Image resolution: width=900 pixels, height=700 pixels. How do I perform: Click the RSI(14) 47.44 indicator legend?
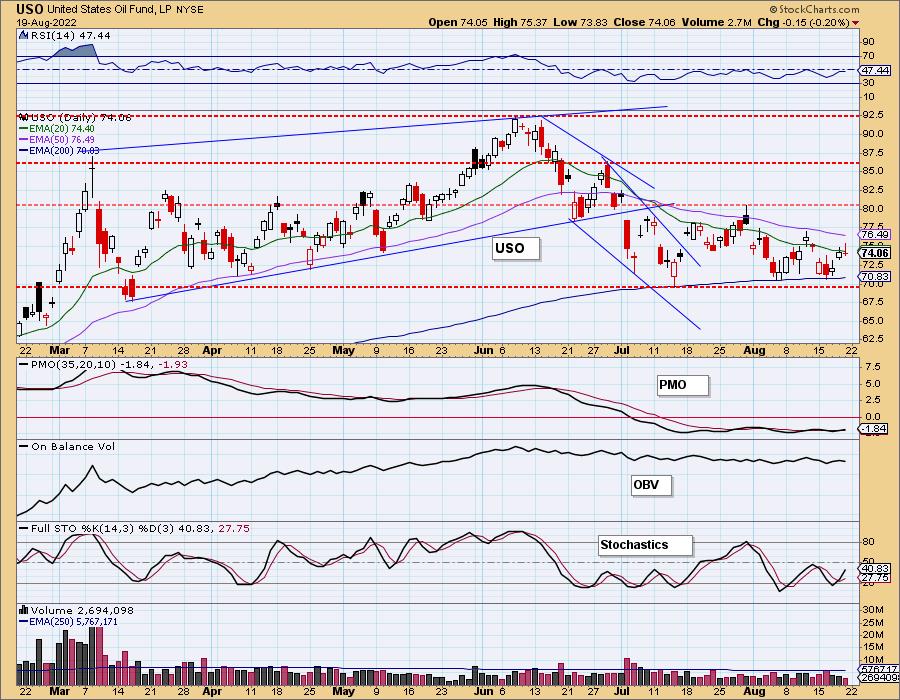[x=70, y=36]
